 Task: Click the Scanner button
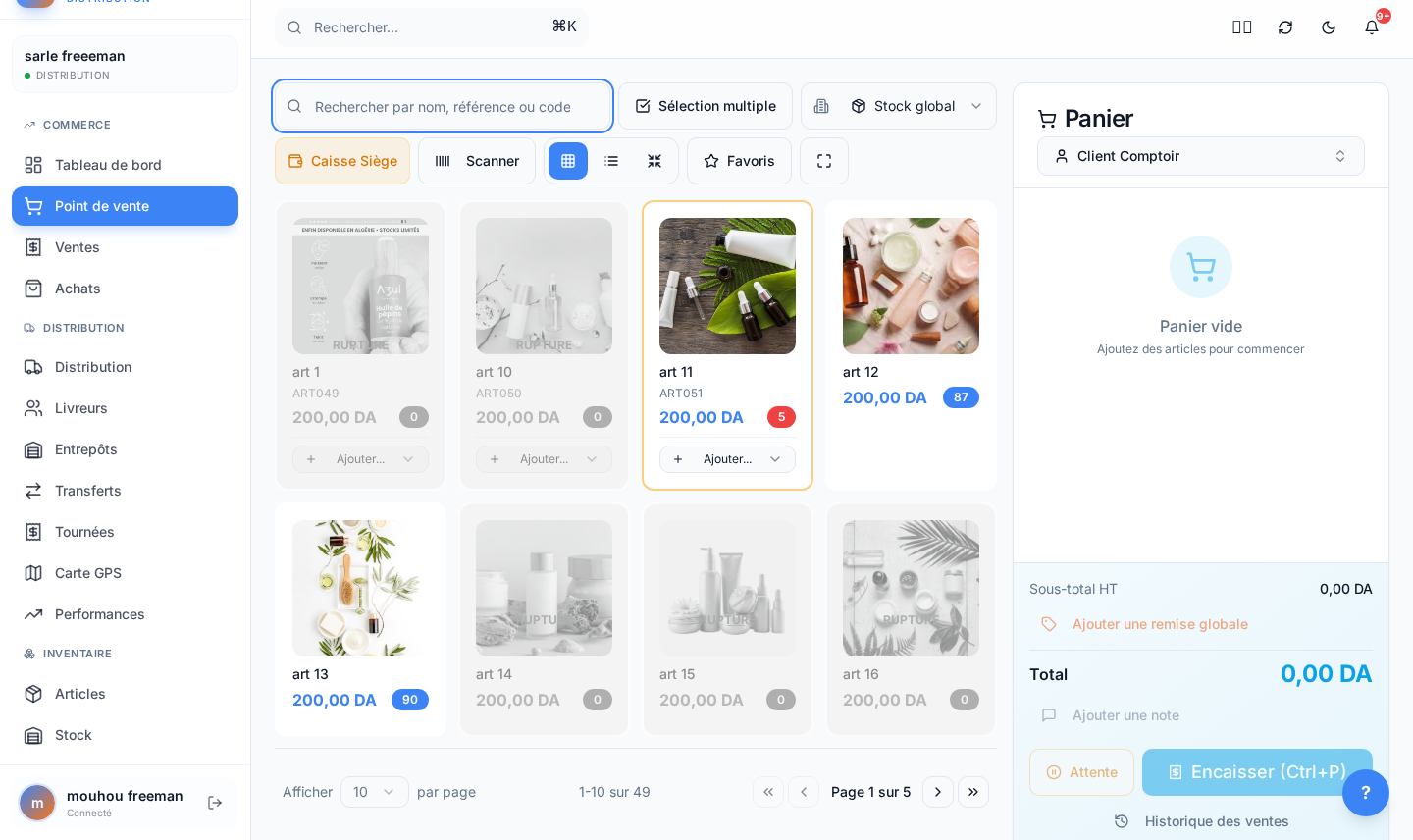(477, 161)
